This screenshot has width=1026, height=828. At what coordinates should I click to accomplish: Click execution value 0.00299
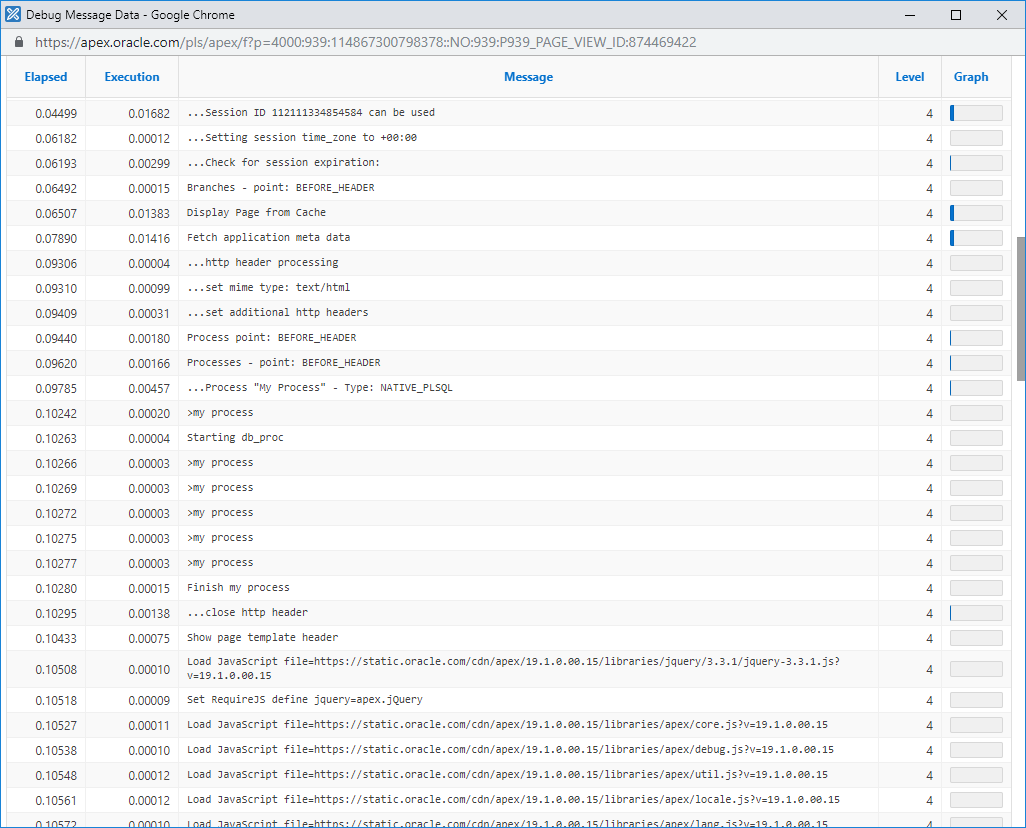(149, 164)
